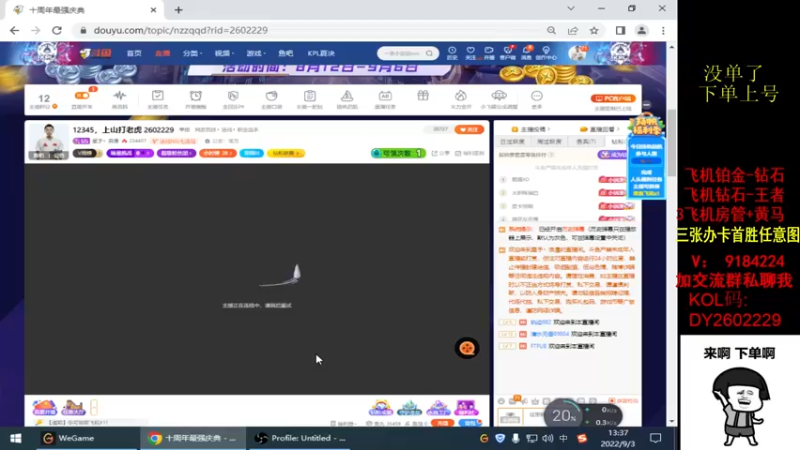Open 鱼吧 in the Douyu nav
The width and height of the screenshot is (800, 450).
tap(286, 53)
